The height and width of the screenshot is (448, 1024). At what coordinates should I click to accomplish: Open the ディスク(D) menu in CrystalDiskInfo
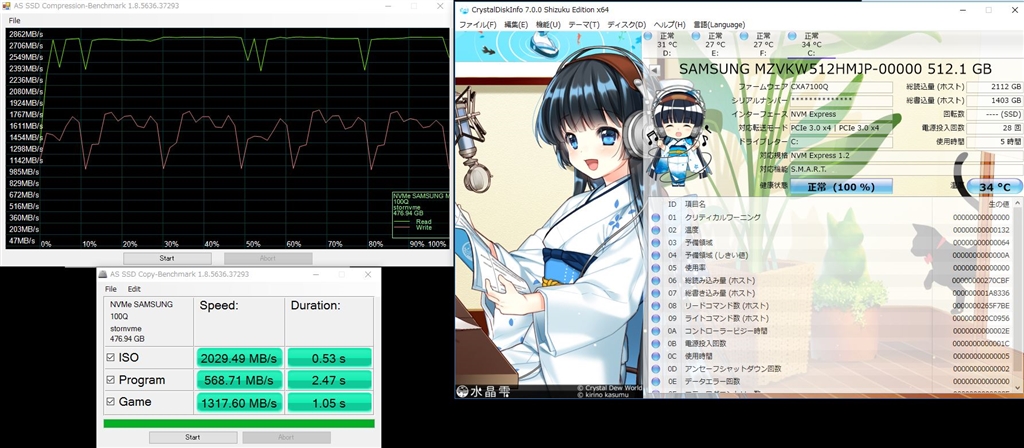click(626, 25)
